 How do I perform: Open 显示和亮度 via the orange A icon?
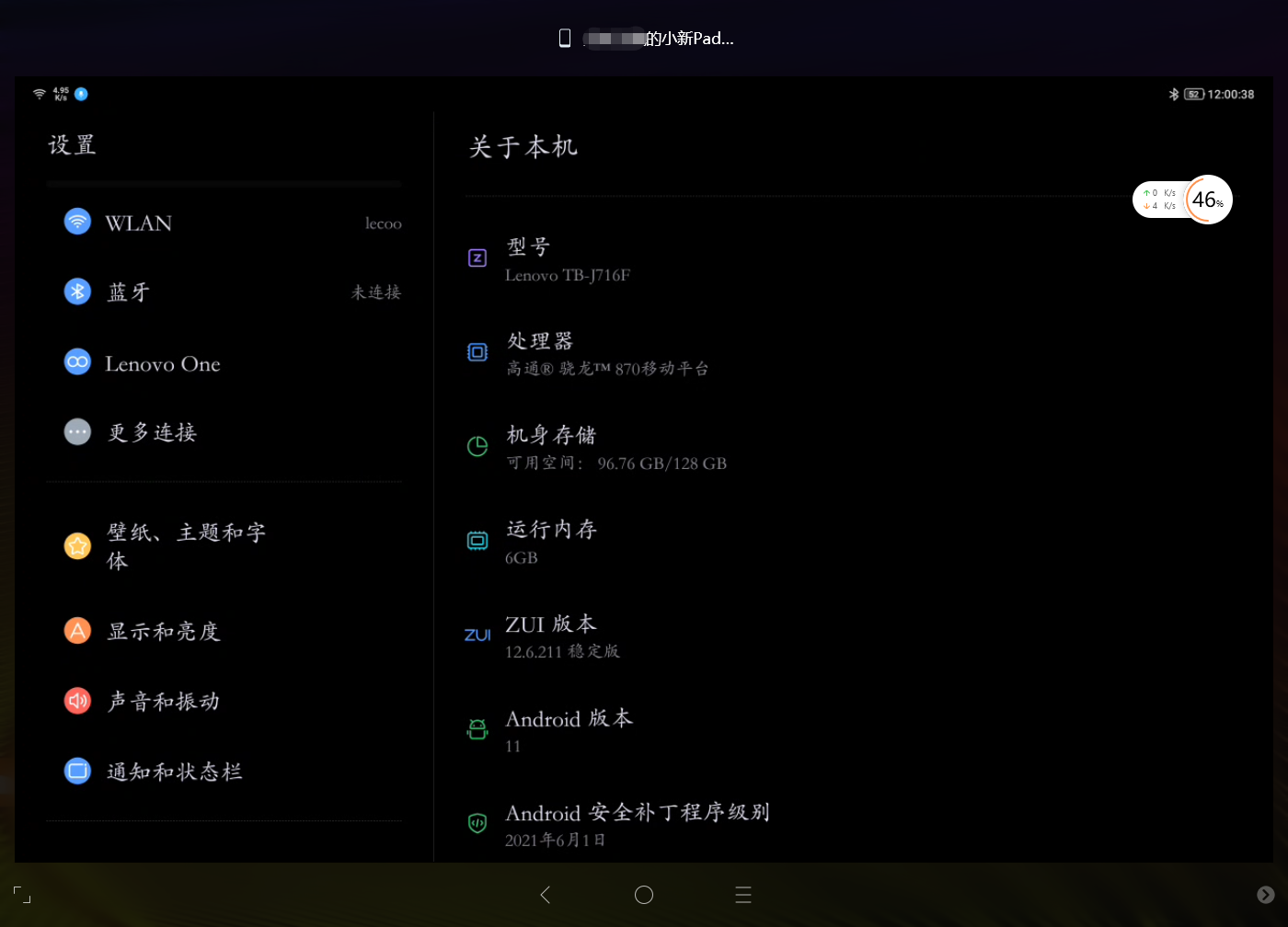[77, 631]
